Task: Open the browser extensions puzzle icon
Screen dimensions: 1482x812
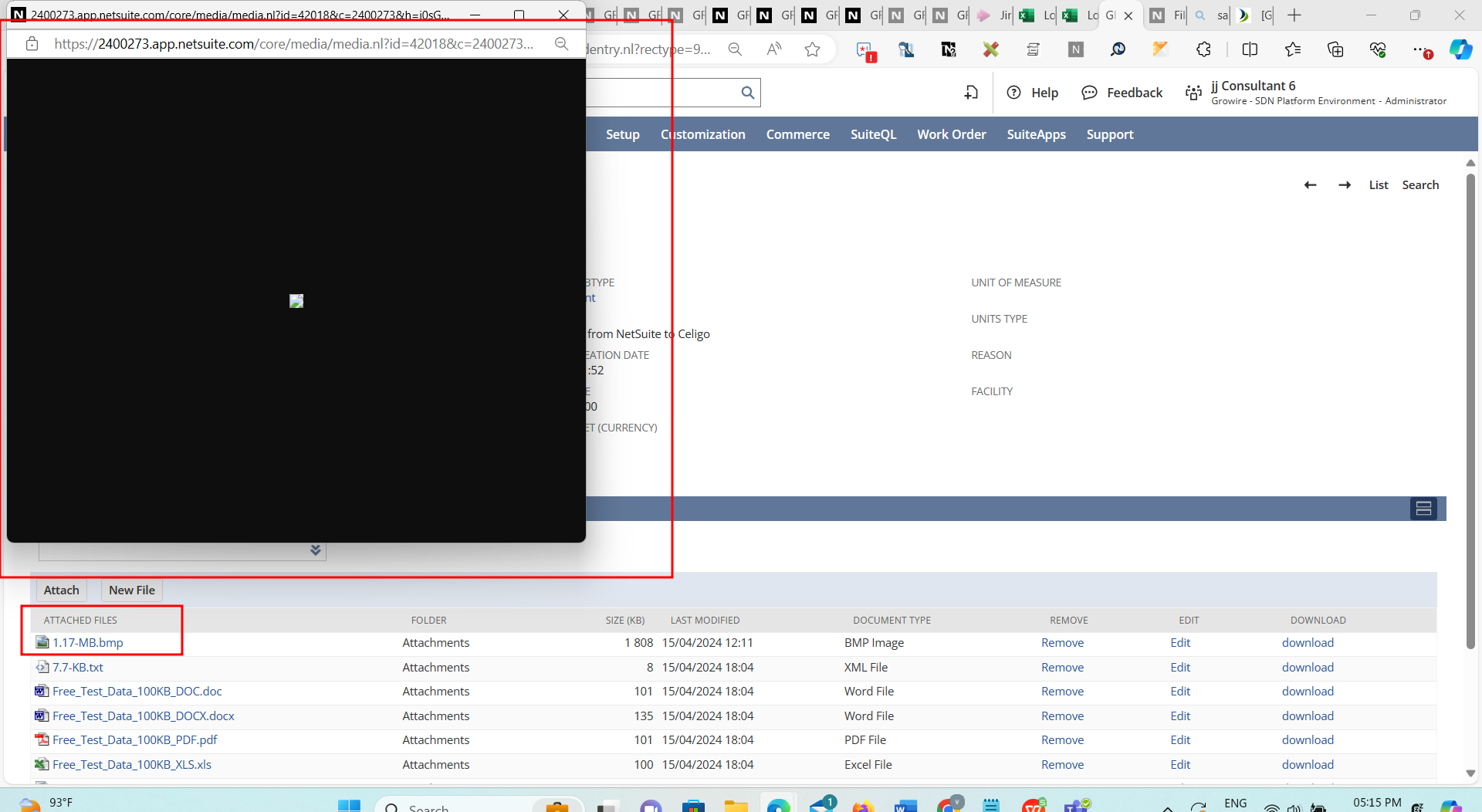Action: [1203, 49]
